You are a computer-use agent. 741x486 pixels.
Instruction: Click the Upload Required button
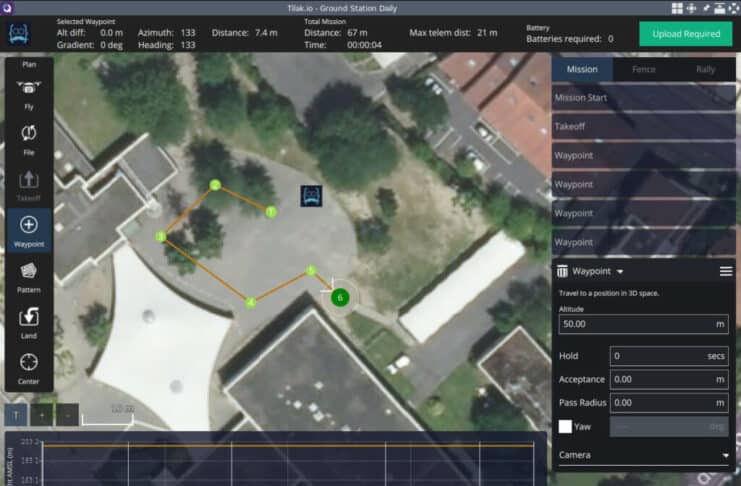tap(686, 34)
